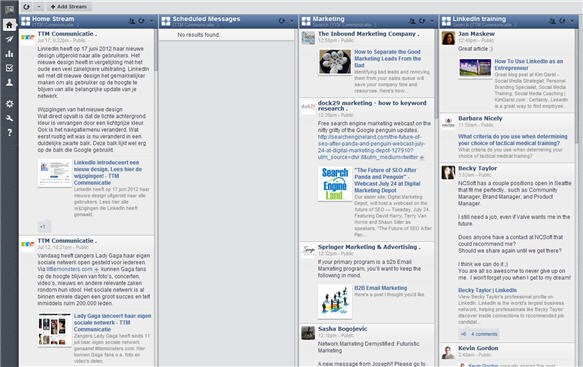Viewport: 583px width, 367px height.
Task: Open the Lady Gaga article thumbnail
Action: [x=55, y=330]
